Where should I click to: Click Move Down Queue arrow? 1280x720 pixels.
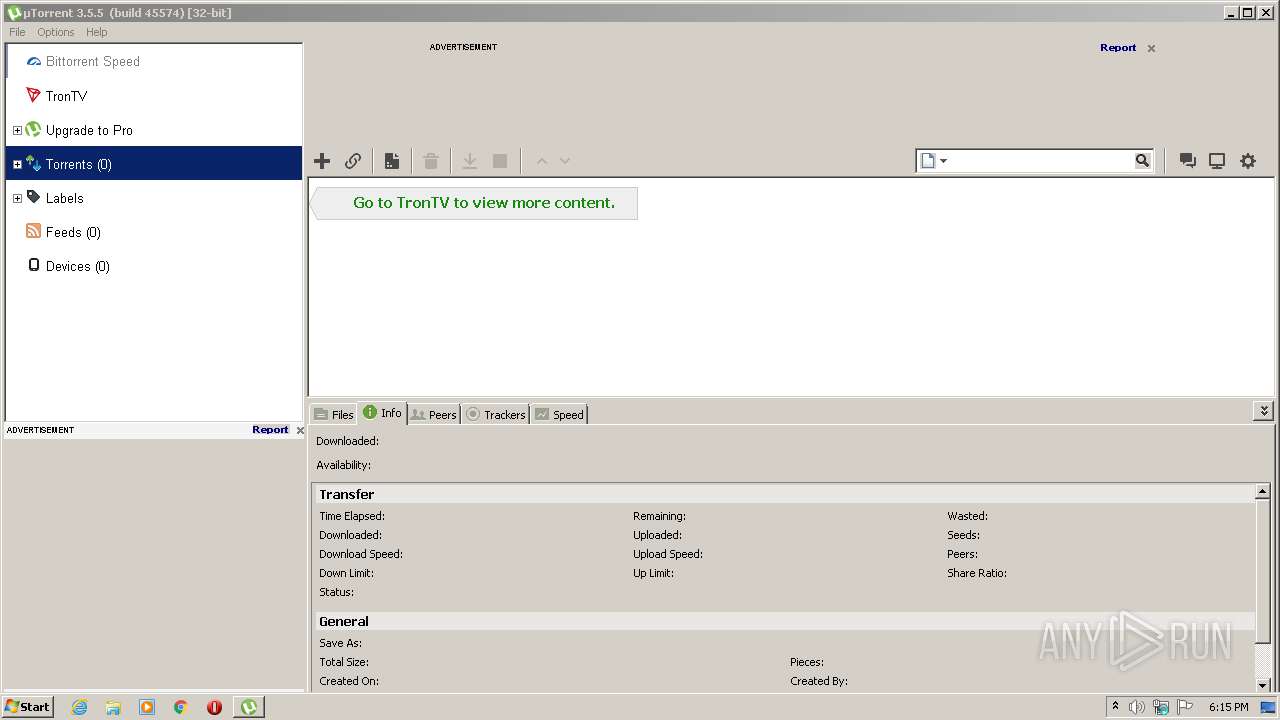point(565,161)
